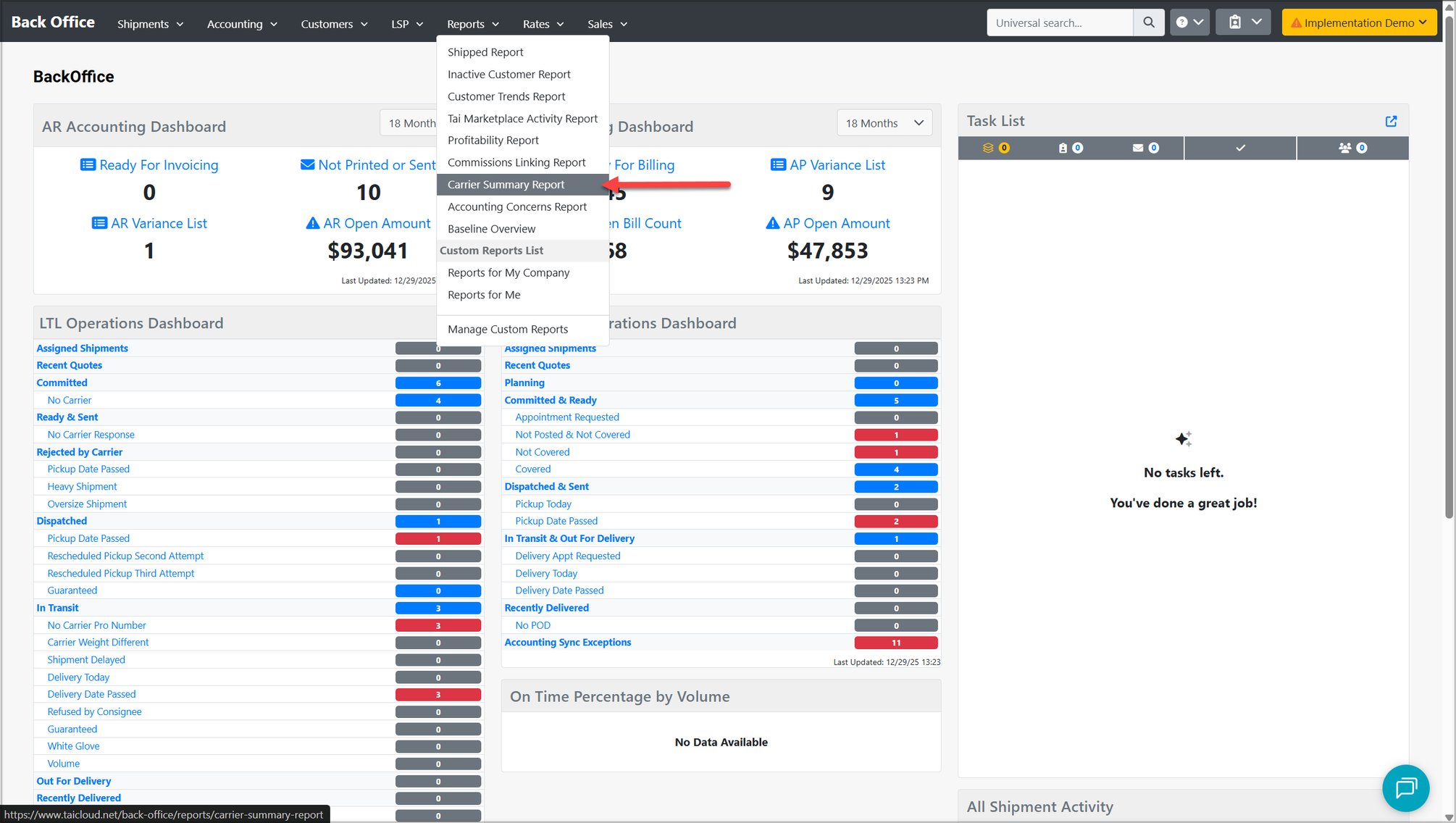Image resolution: width=1456 pixels, height=823 pixels.
Task: Select the envelope tab in Task List
Action: pyautogui.click(x=1146, y=148)
